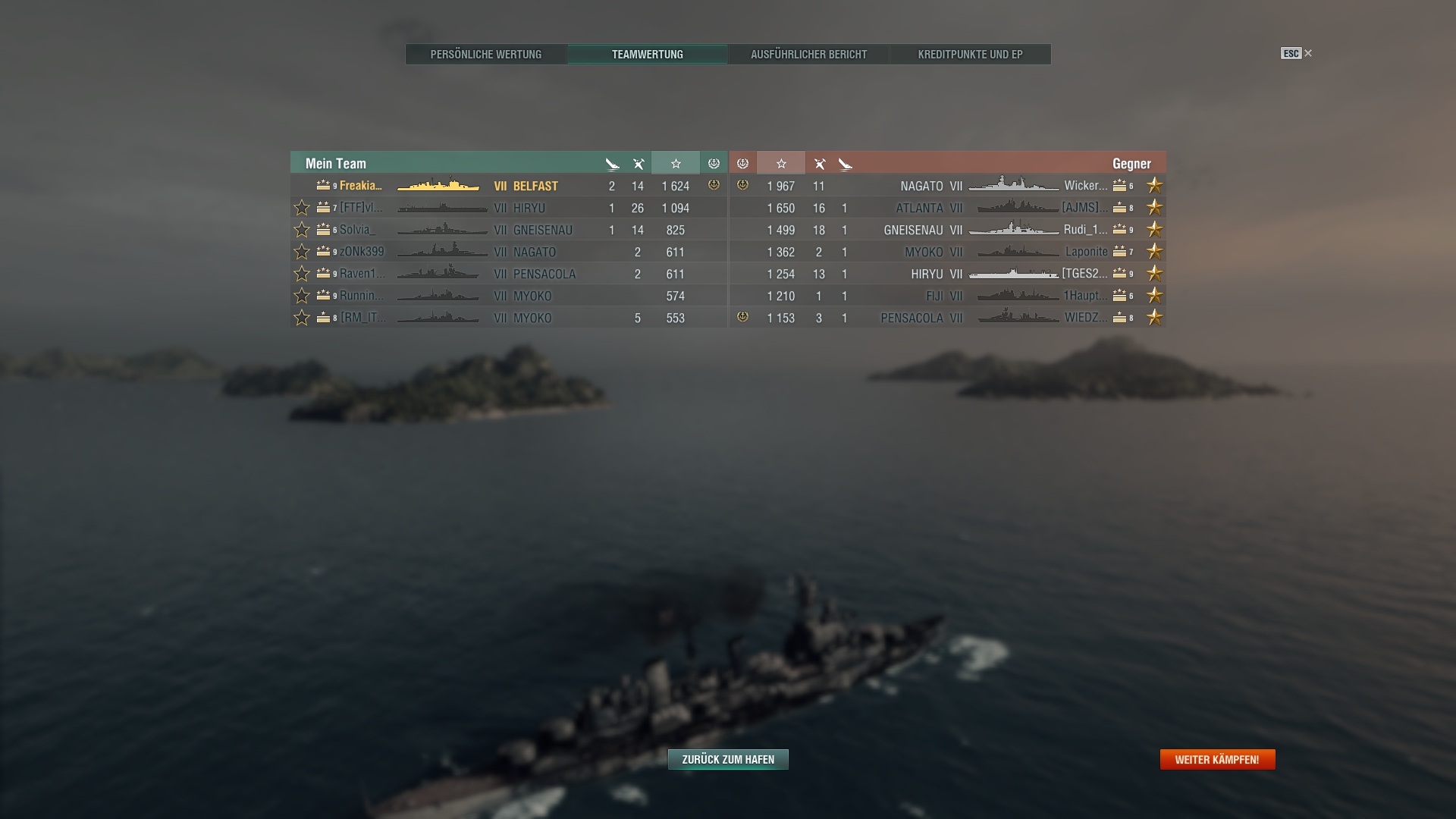
Task: Click Zurück zum Hafen button
Action: click(728, 760)
